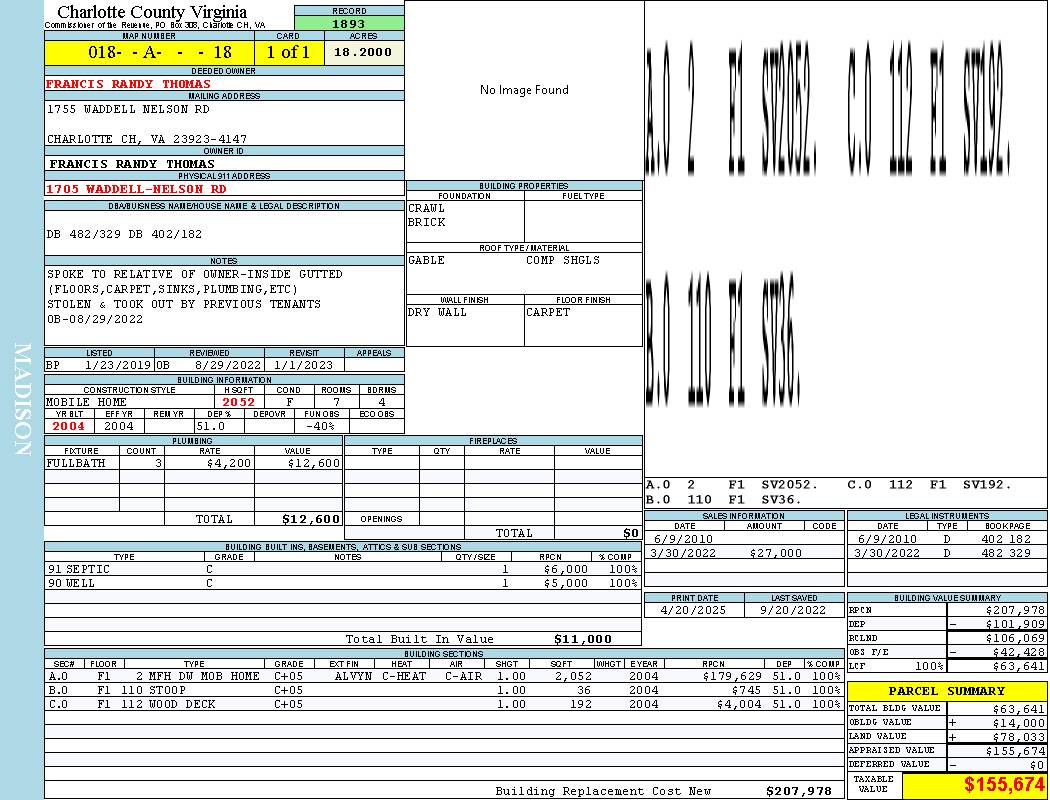This screenshot has width=1050, height=800.
Task: Click the COMP SHGLS roof material
Action: pos(562,260)
